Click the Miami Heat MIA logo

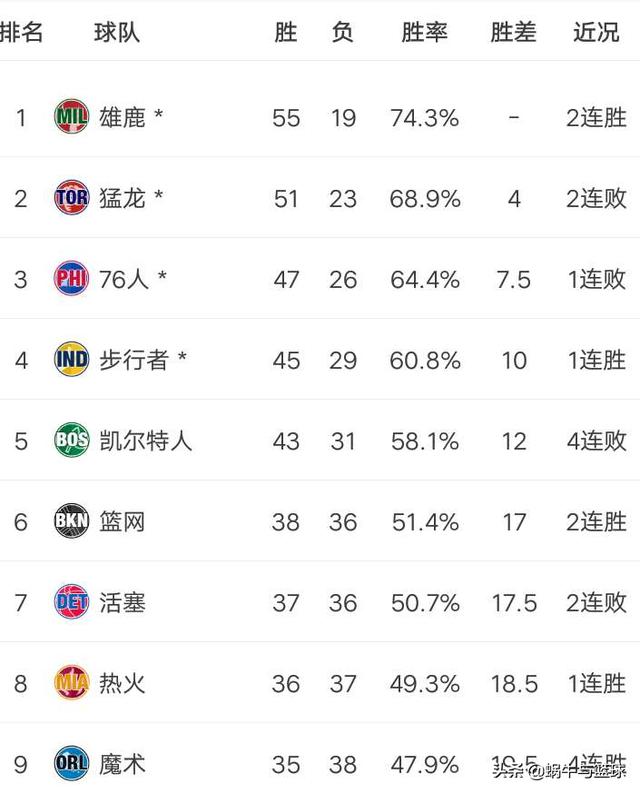point(71,683)
